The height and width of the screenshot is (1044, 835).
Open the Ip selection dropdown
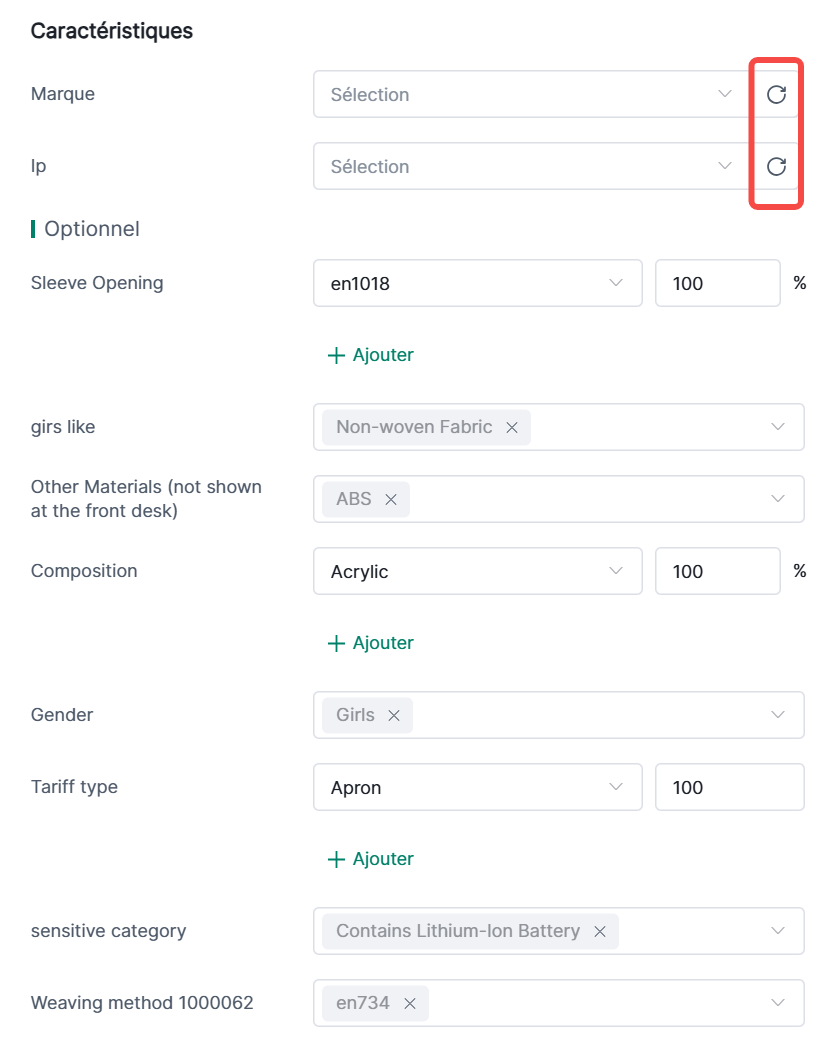tap(530, 167)
